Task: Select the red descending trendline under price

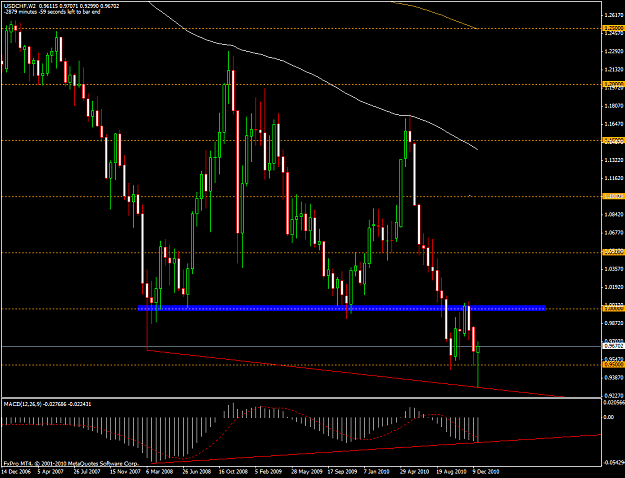Action: point(355,373)
